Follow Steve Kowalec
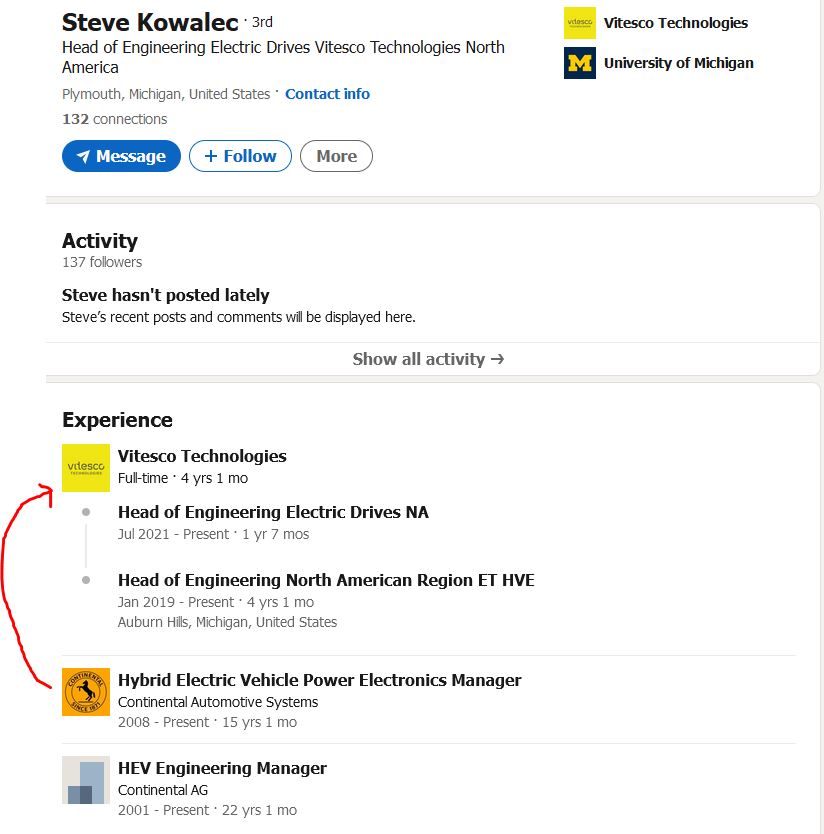 point(240,156)
